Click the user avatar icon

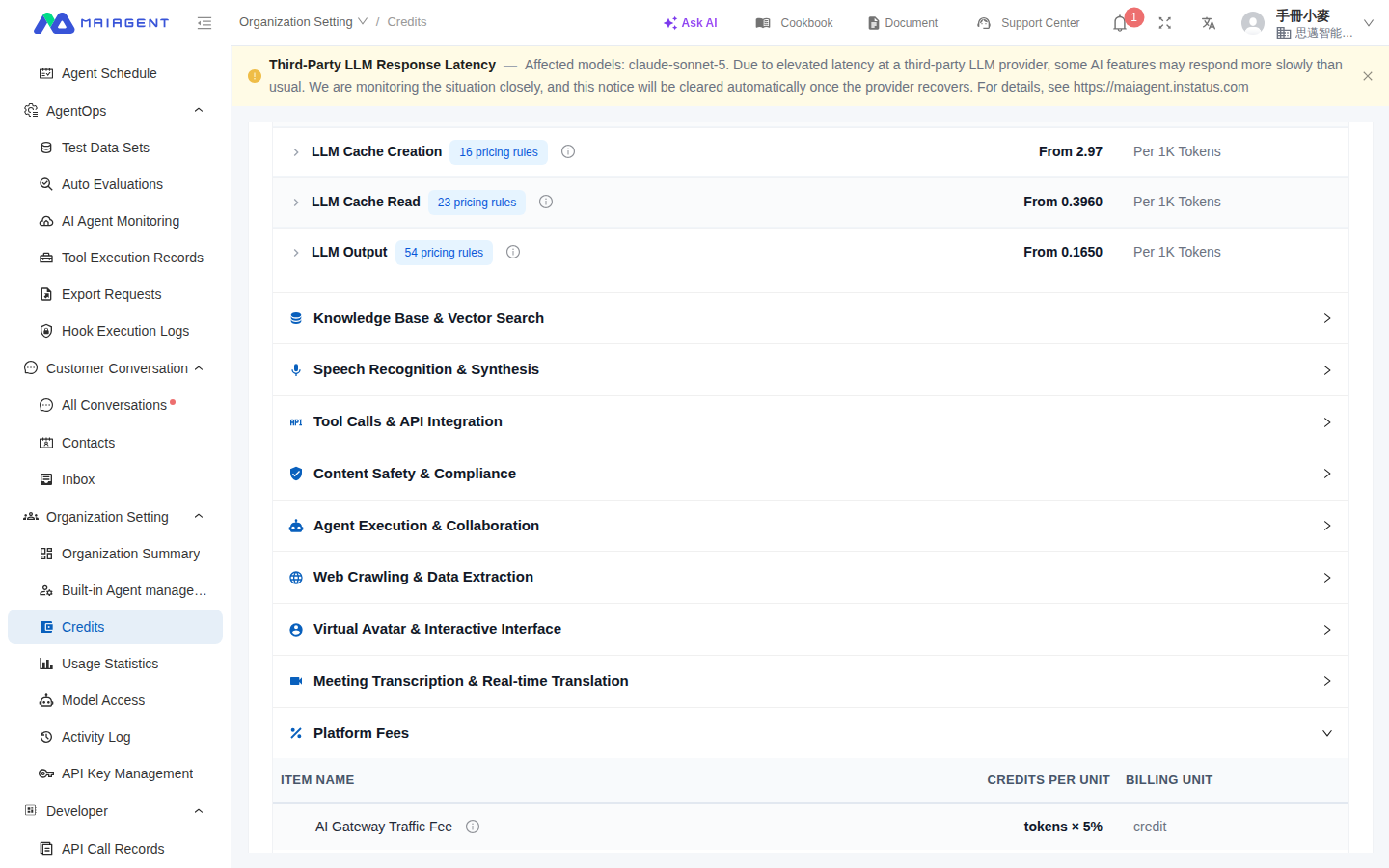coord(1253,23)
